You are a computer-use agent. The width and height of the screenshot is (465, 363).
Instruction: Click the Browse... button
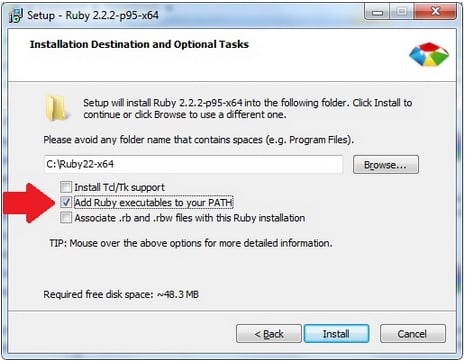tap(386, 165)
